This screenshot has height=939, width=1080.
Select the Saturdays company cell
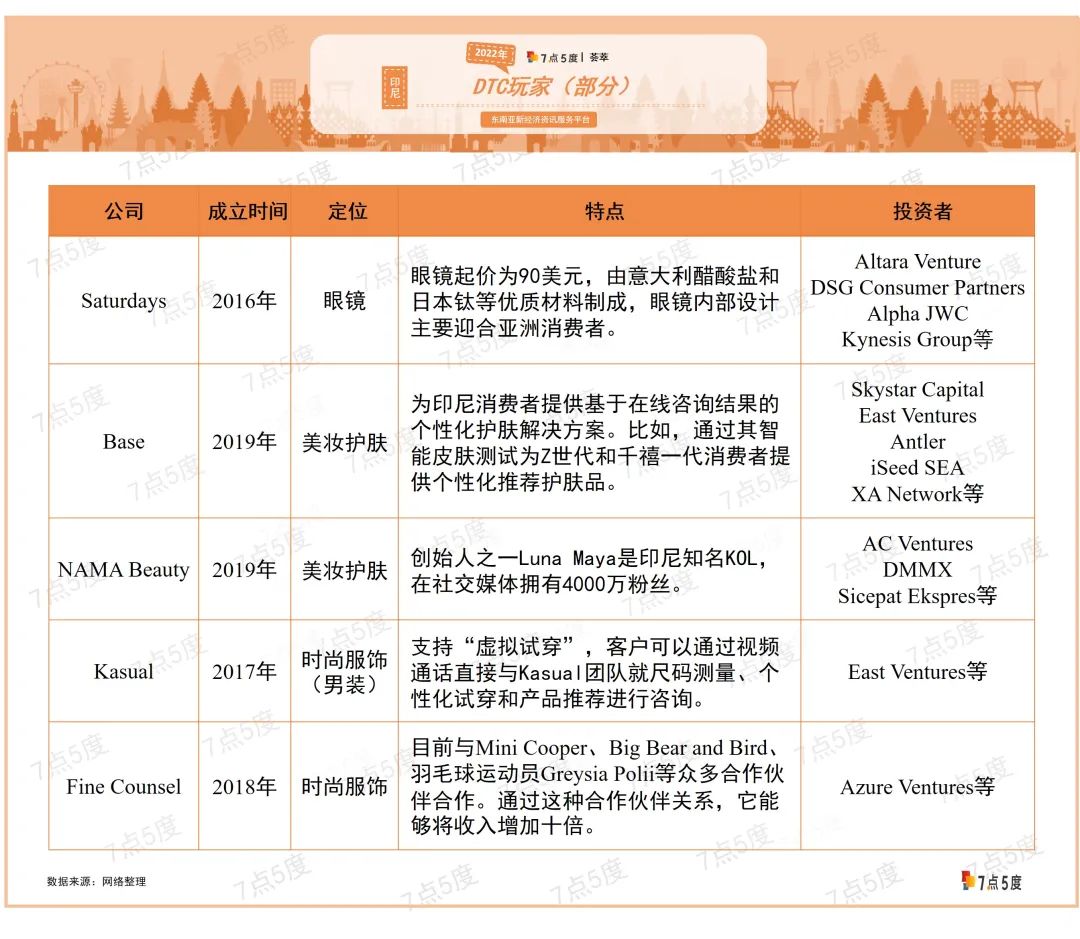coord(124,301)
